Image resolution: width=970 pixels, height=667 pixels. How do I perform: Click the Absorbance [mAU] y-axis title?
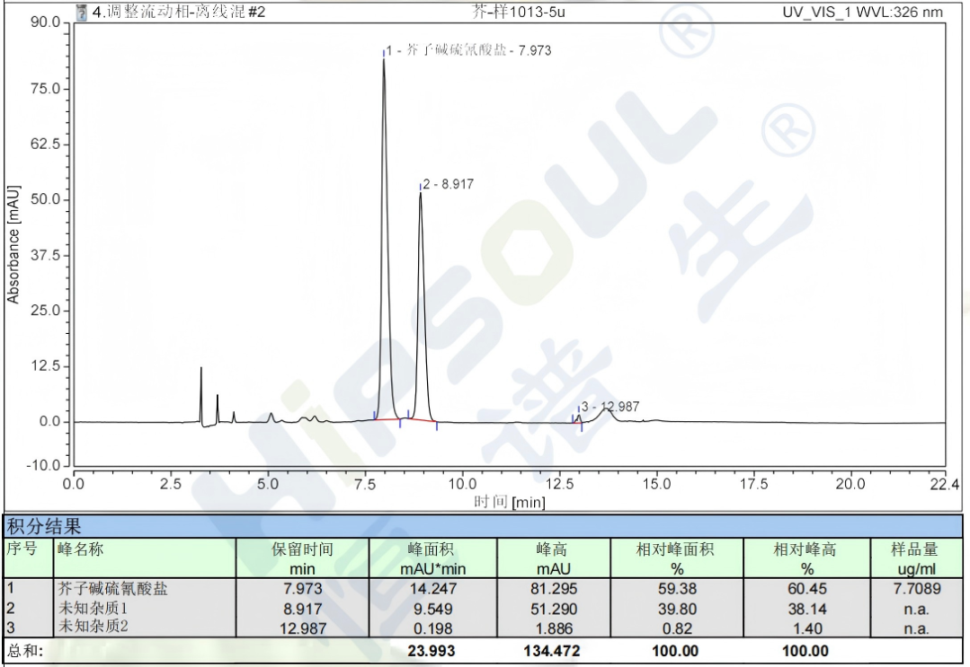click(x=13, y=243)
